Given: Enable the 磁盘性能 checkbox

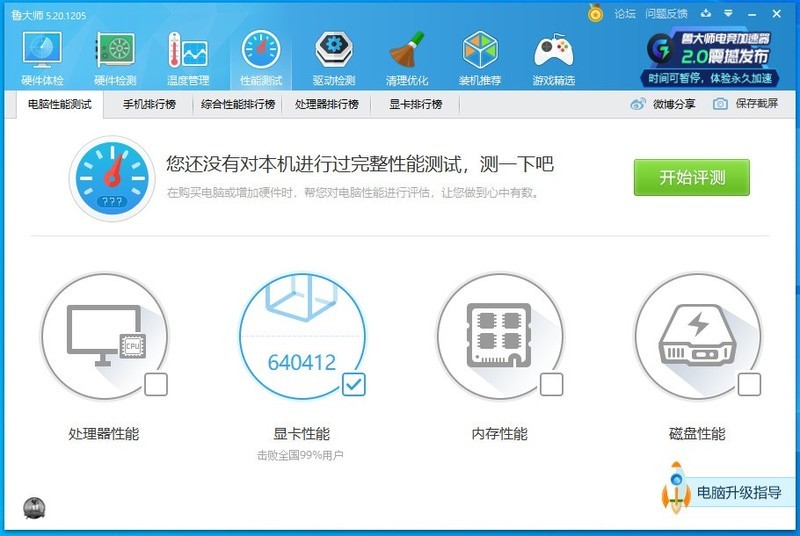Looking at the screenshot, I should tap(749, 385).
